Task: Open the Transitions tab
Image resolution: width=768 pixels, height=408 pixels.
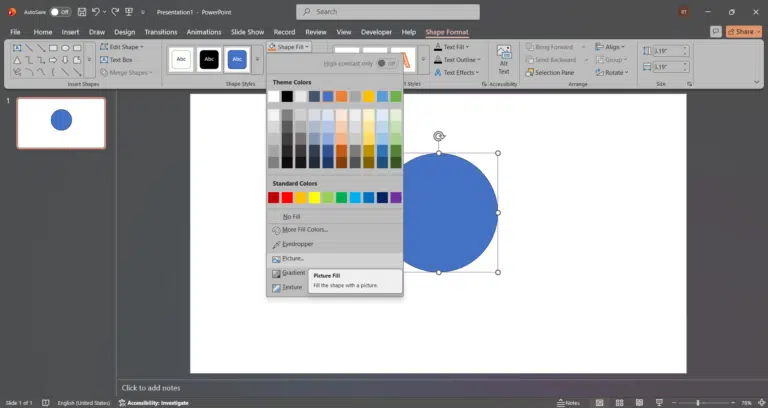Action: coord(161,32)
